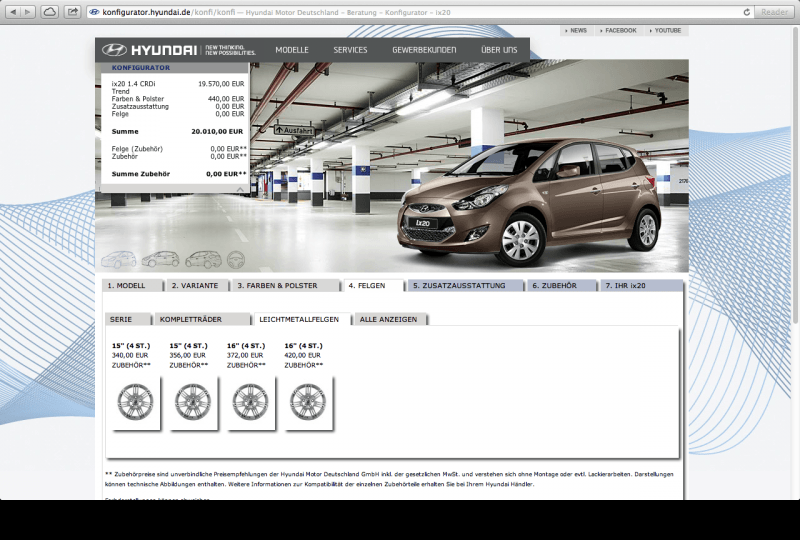Screen dimensions: 800x540
Task: Switch to the ALLE ANZEIGEN sub-tab
Action: [390, 319]
